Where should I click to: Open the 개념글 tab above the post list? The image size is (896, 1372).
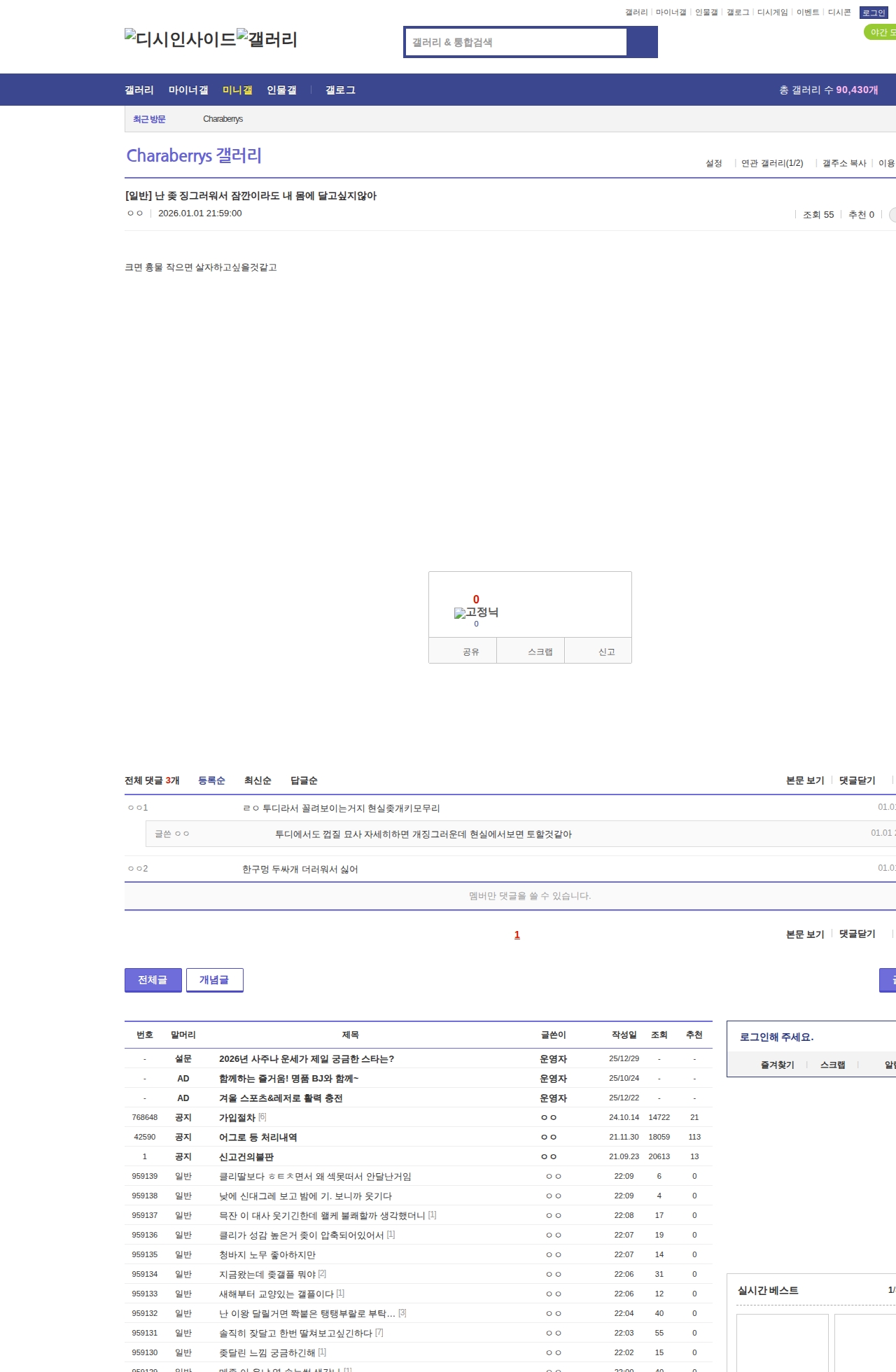(214, 980)
